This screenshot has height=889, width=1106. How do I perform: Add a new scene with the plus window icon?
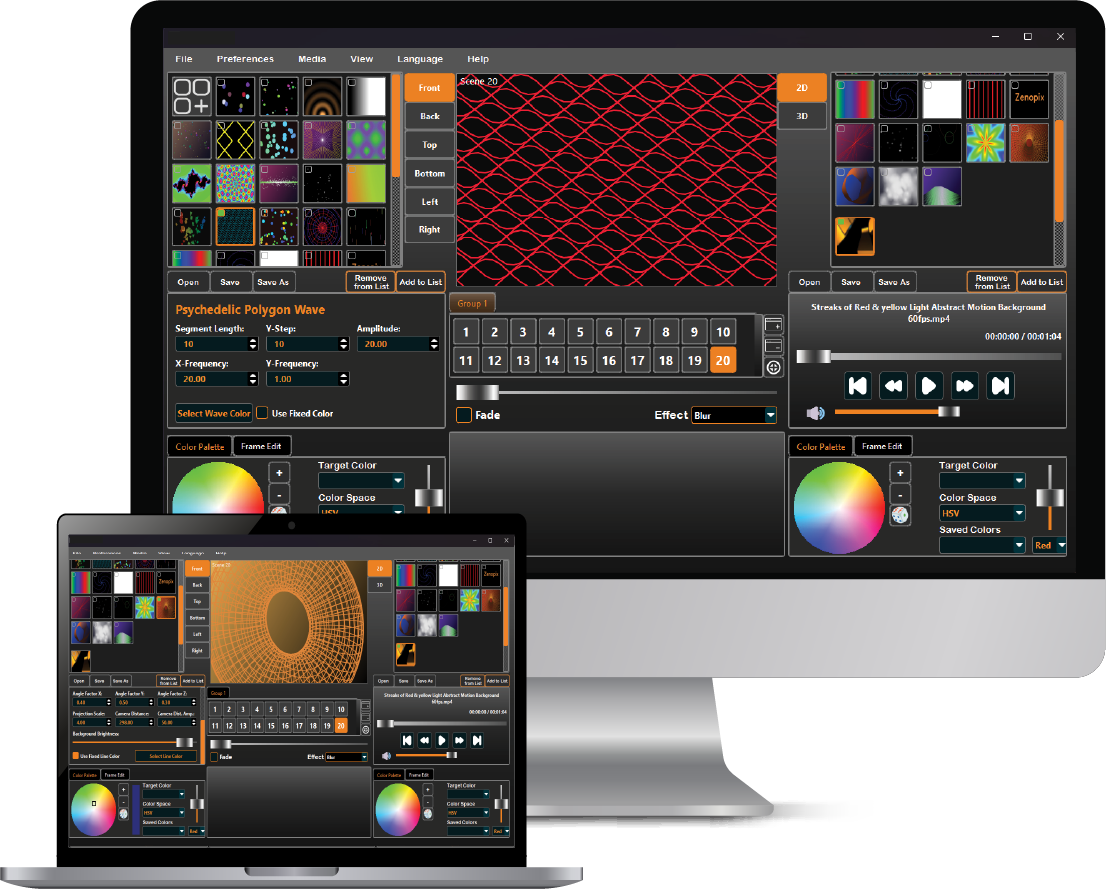[x=773, y=324]
